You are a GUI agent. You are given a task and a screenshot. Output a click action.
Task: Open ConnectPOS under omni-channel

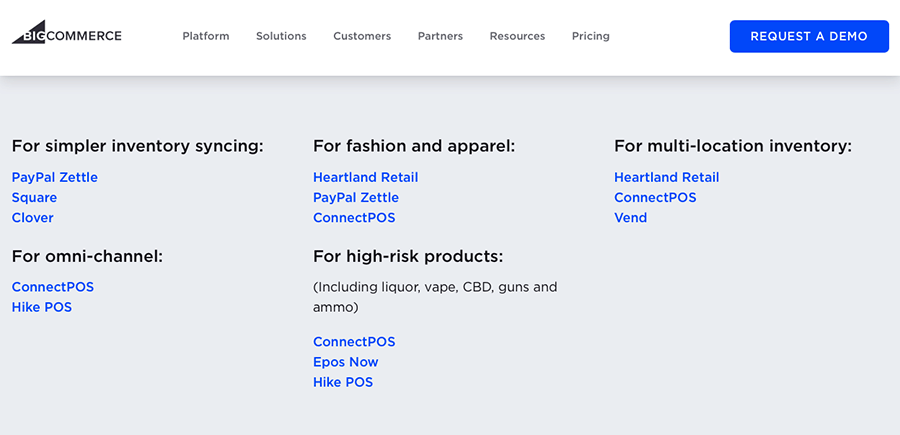click(53, 287)
